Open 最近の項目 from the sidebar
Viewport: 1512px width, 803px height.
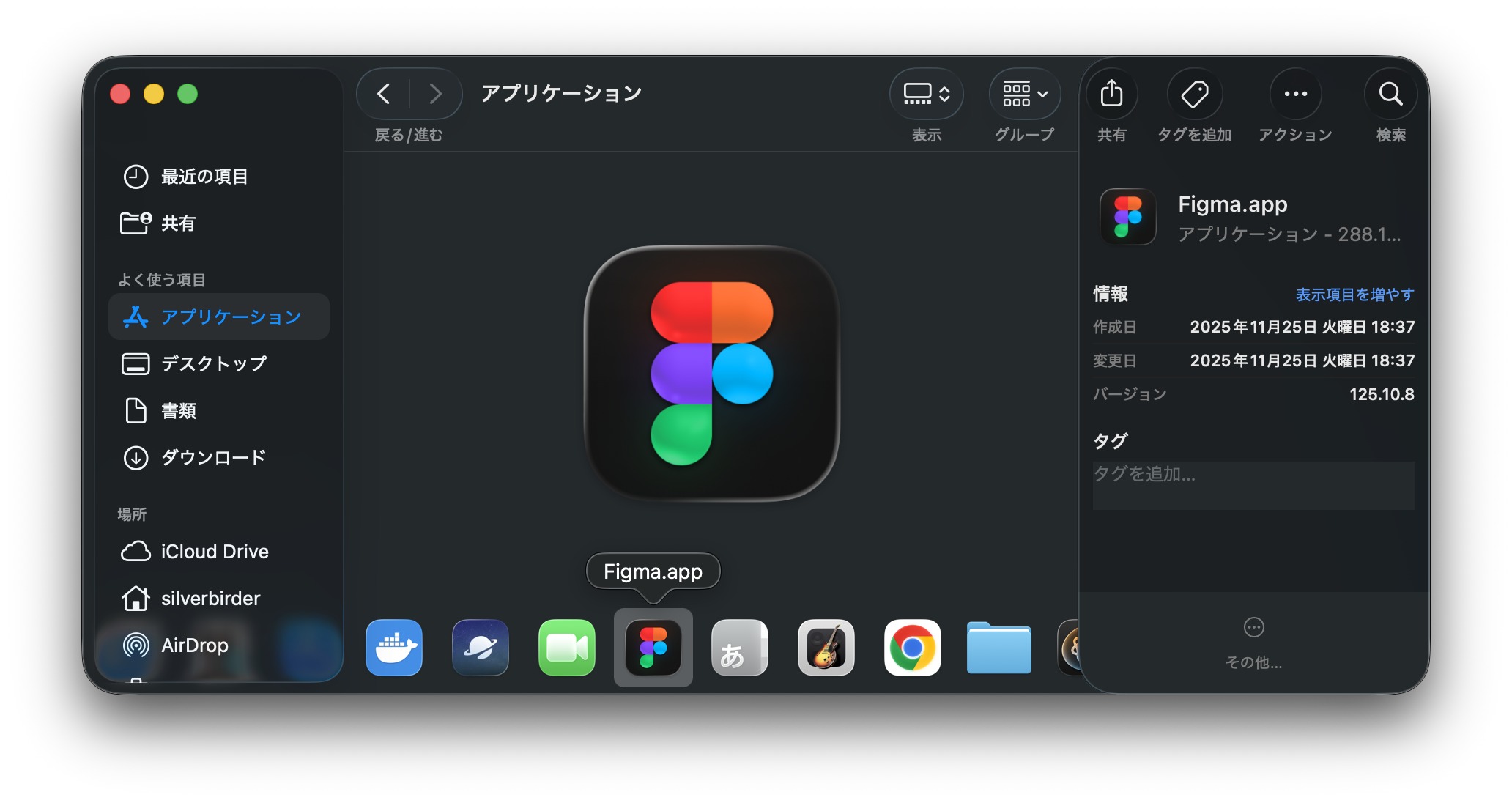click(203, 176)
